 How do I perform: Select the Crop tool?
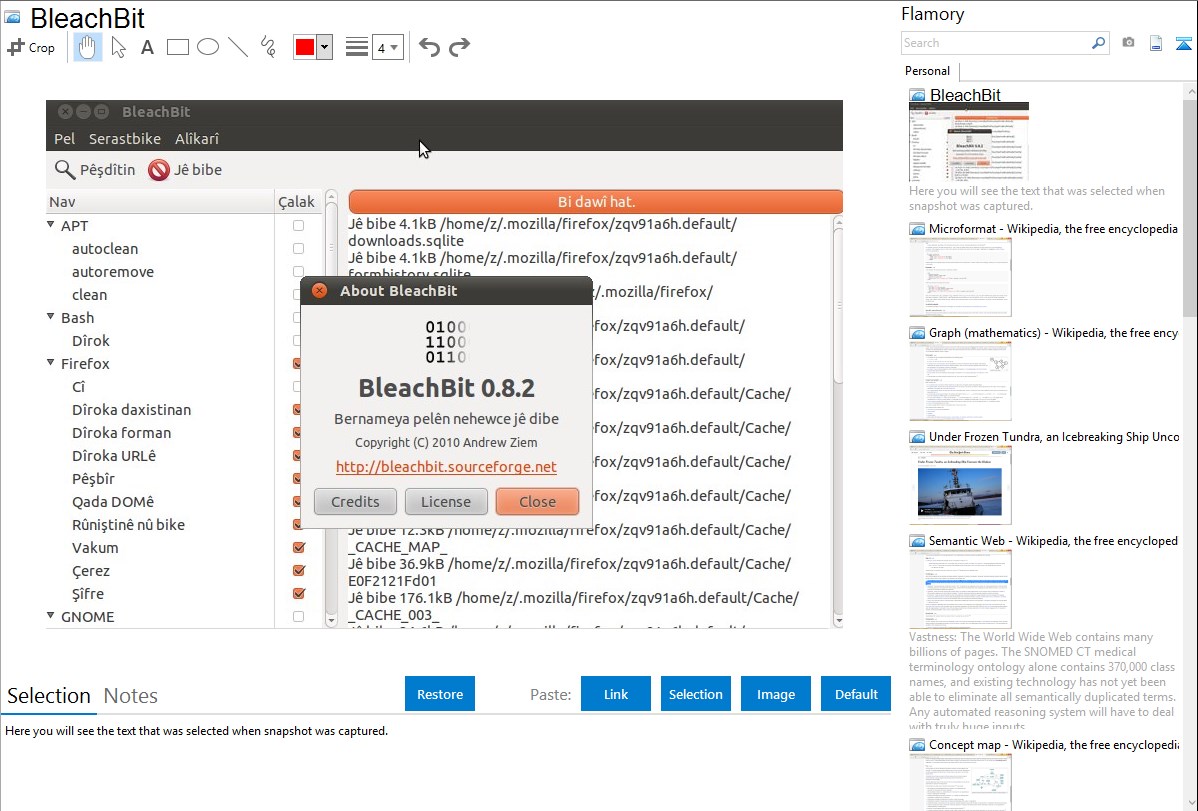[31, 47]
